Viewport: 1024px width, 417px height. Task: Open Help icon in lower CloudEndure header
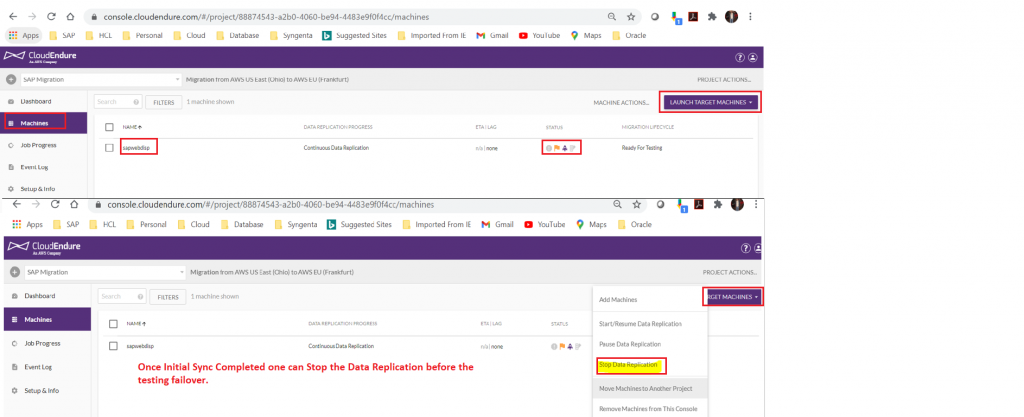(745, 248)
